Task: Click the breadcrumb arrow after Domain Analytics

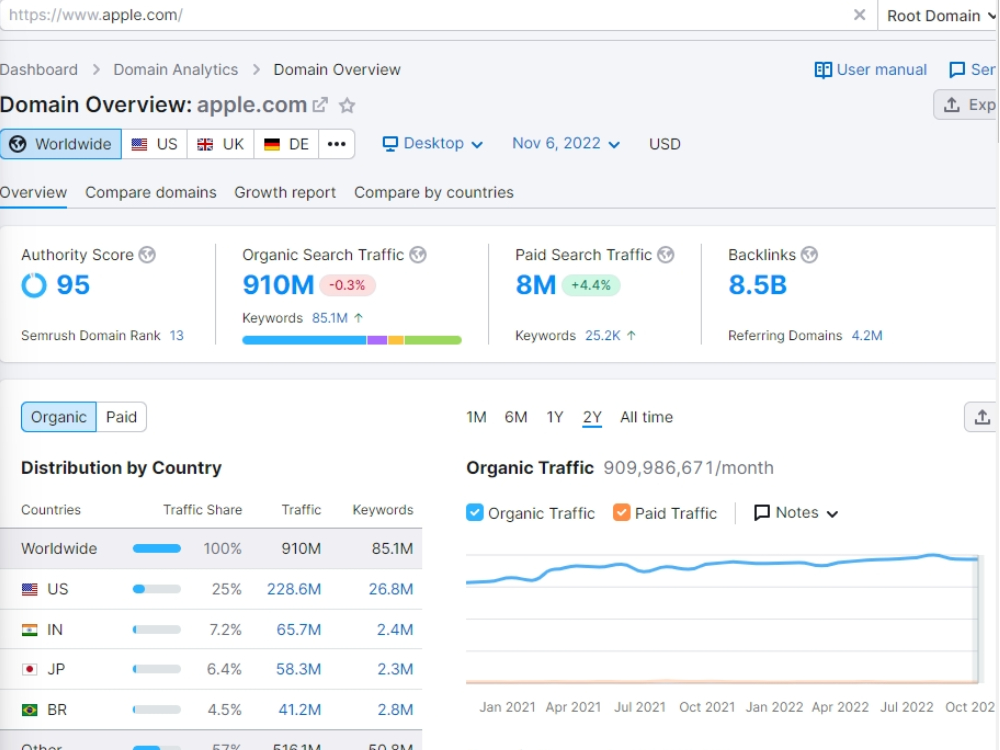Action: pyautogui.click(x=256, y=70)
